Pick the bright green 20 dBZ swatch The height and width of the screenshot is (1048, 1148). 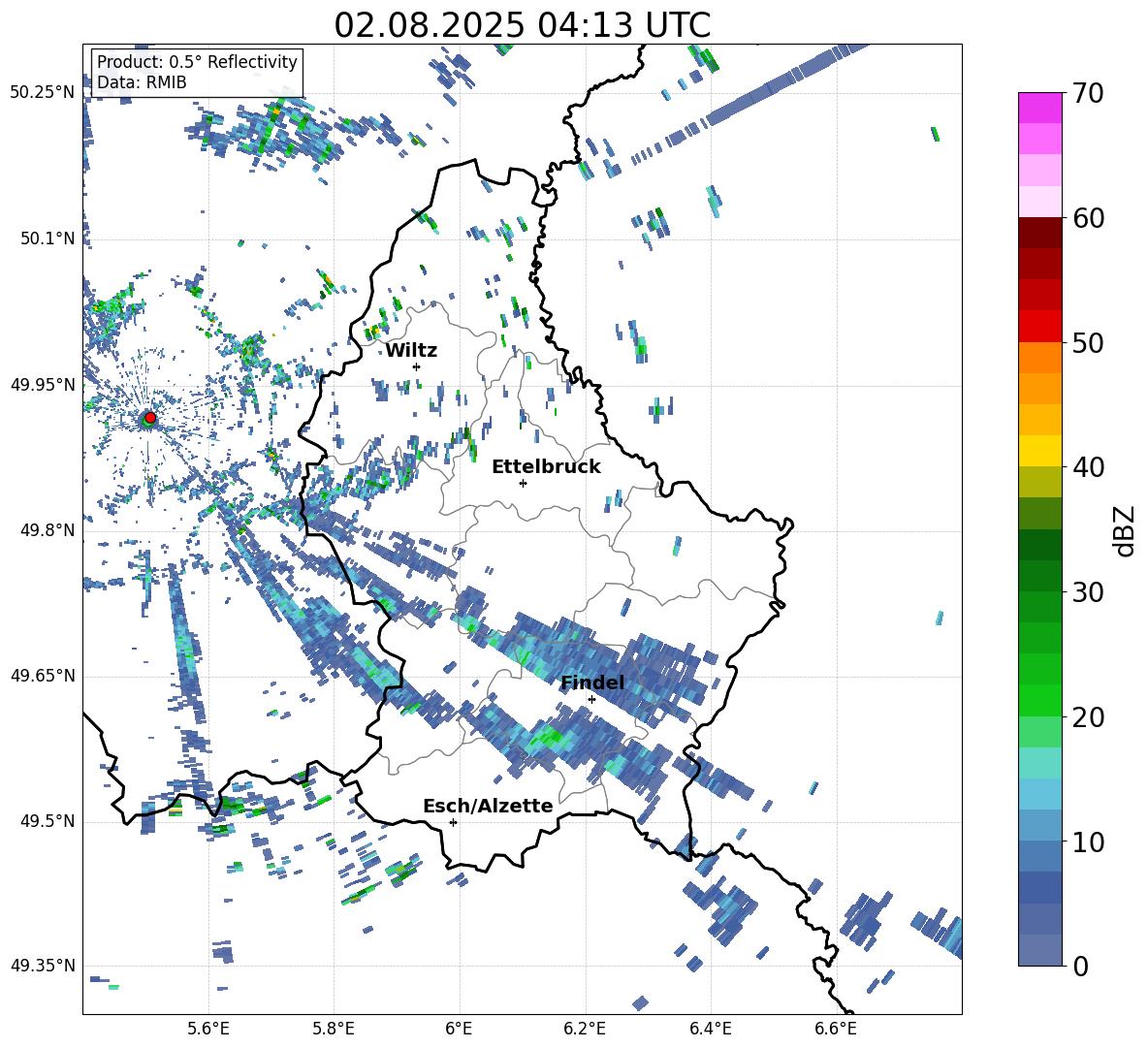click(x=1040, y=700)
